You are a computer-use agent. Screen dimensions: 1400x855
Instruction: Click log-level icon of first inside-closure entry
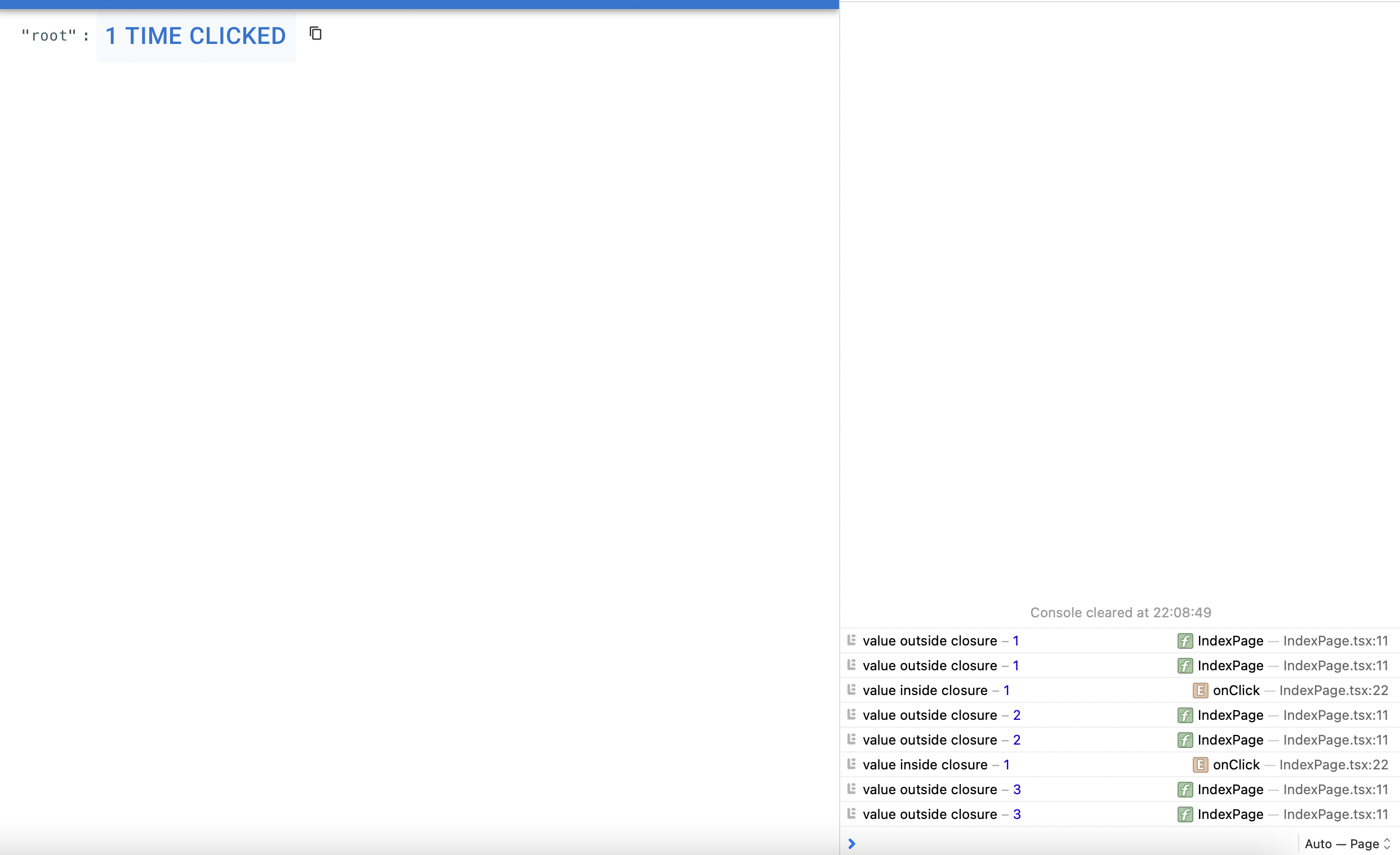click(x=851, y=689)
